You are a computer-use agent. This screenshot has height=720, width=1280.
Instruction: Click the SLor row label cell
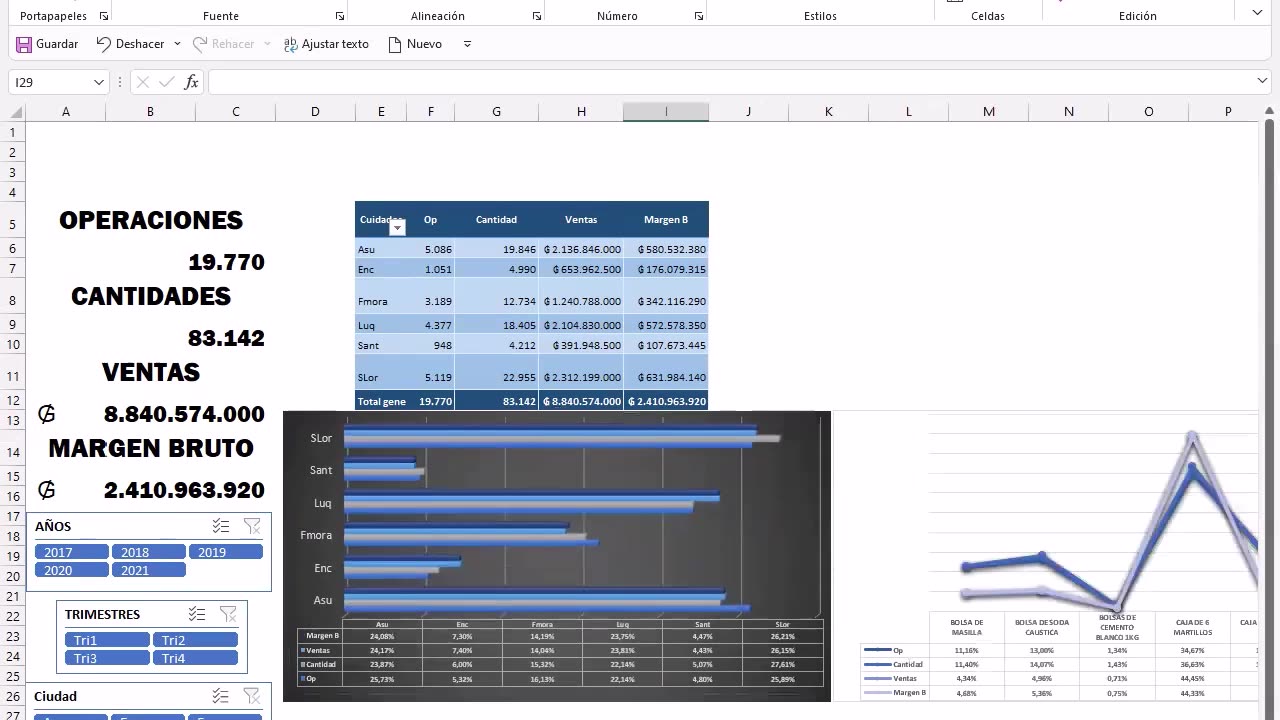click(x=381, y=372)
